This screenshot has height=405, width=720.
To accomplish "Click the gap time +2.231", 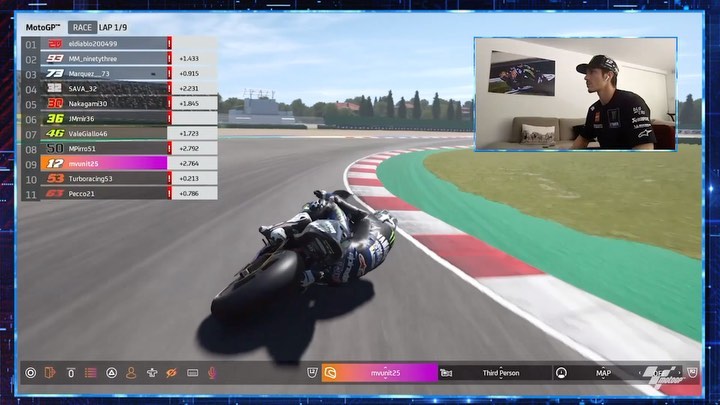I will tap(189, 89).
